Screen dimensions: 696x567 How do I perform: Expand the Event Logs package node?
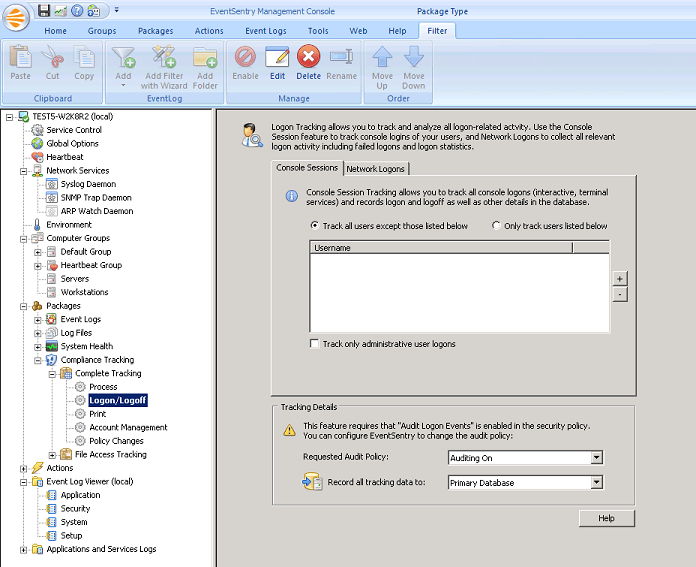38,320
